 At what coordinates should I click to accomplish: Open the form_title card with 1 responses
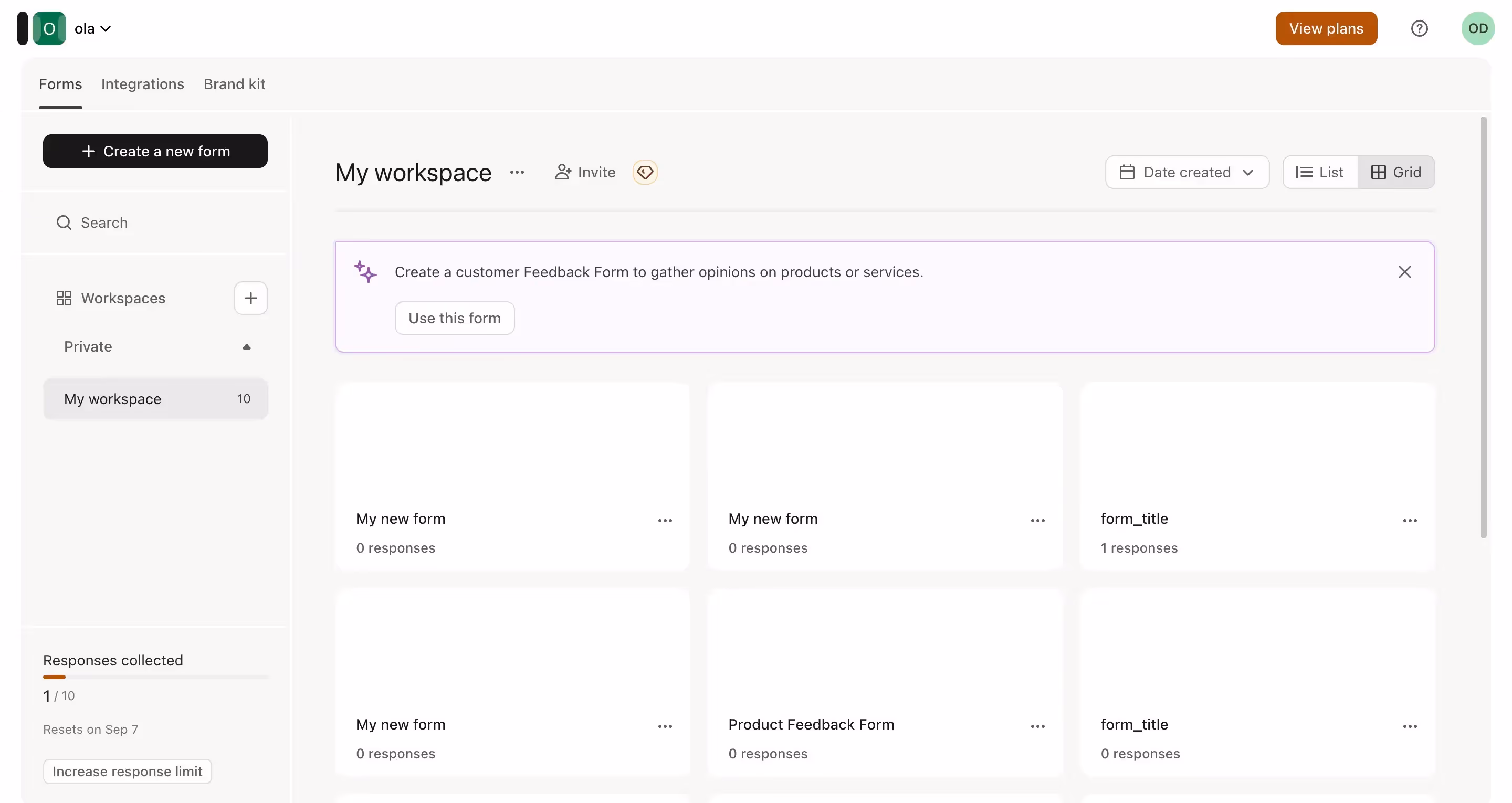1257,477
